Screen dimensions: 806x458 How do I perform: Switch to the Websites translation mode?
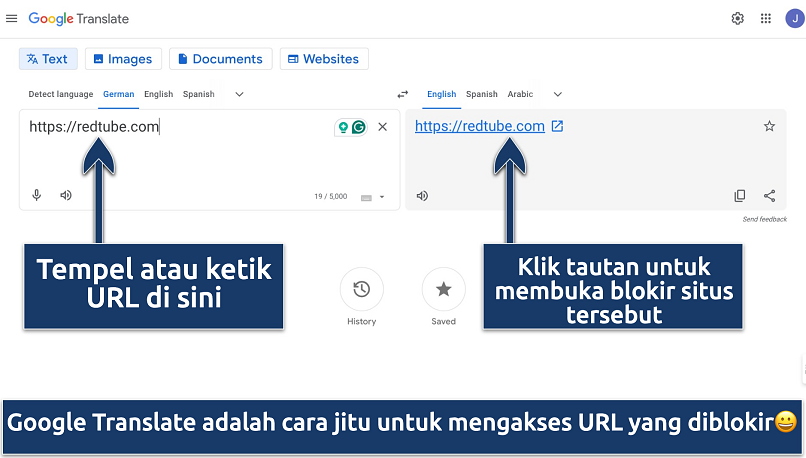click(324, 59)
